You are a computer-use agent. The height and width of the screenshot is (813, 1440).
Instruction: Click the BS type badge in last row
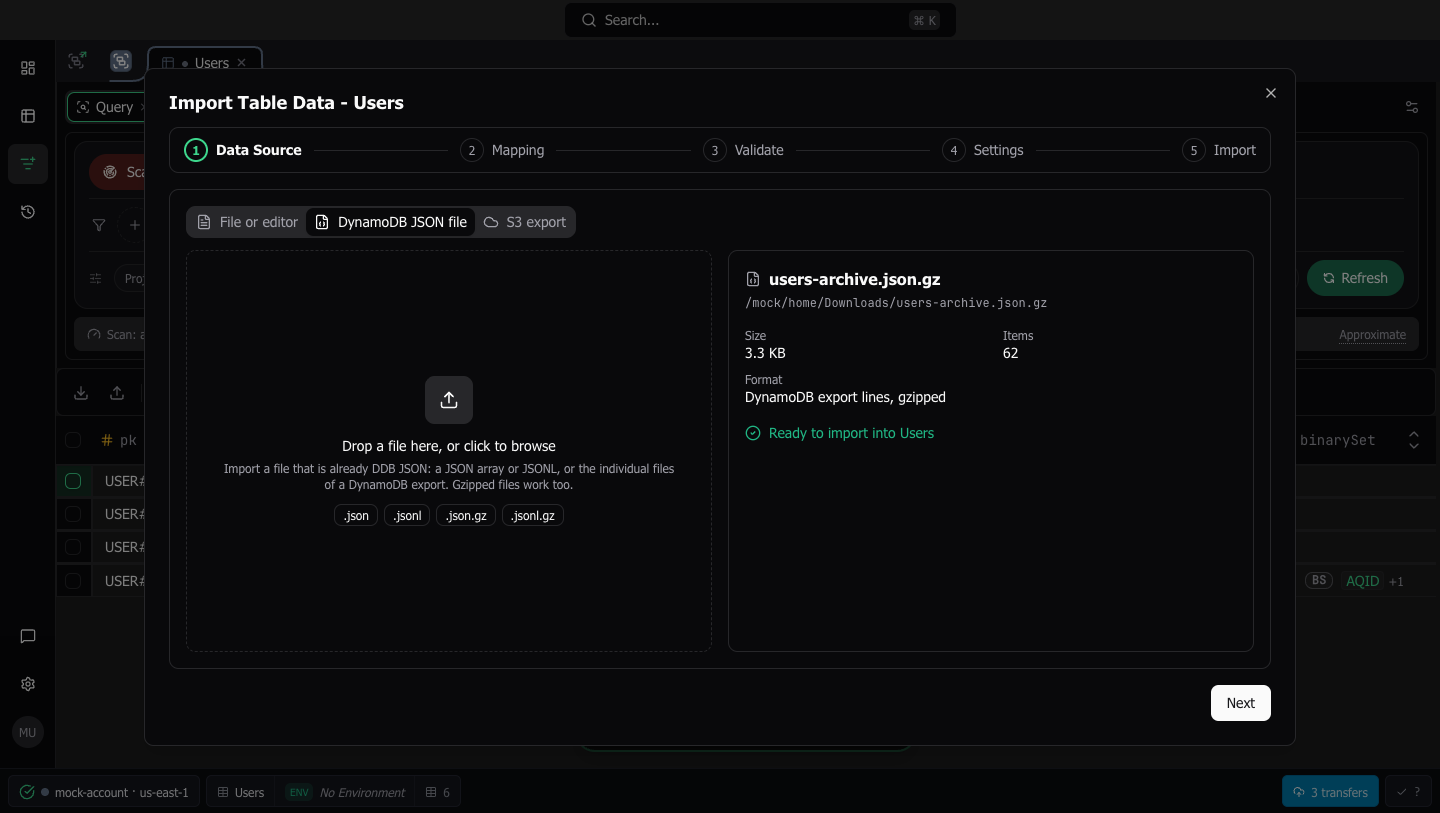point(1319,580)
